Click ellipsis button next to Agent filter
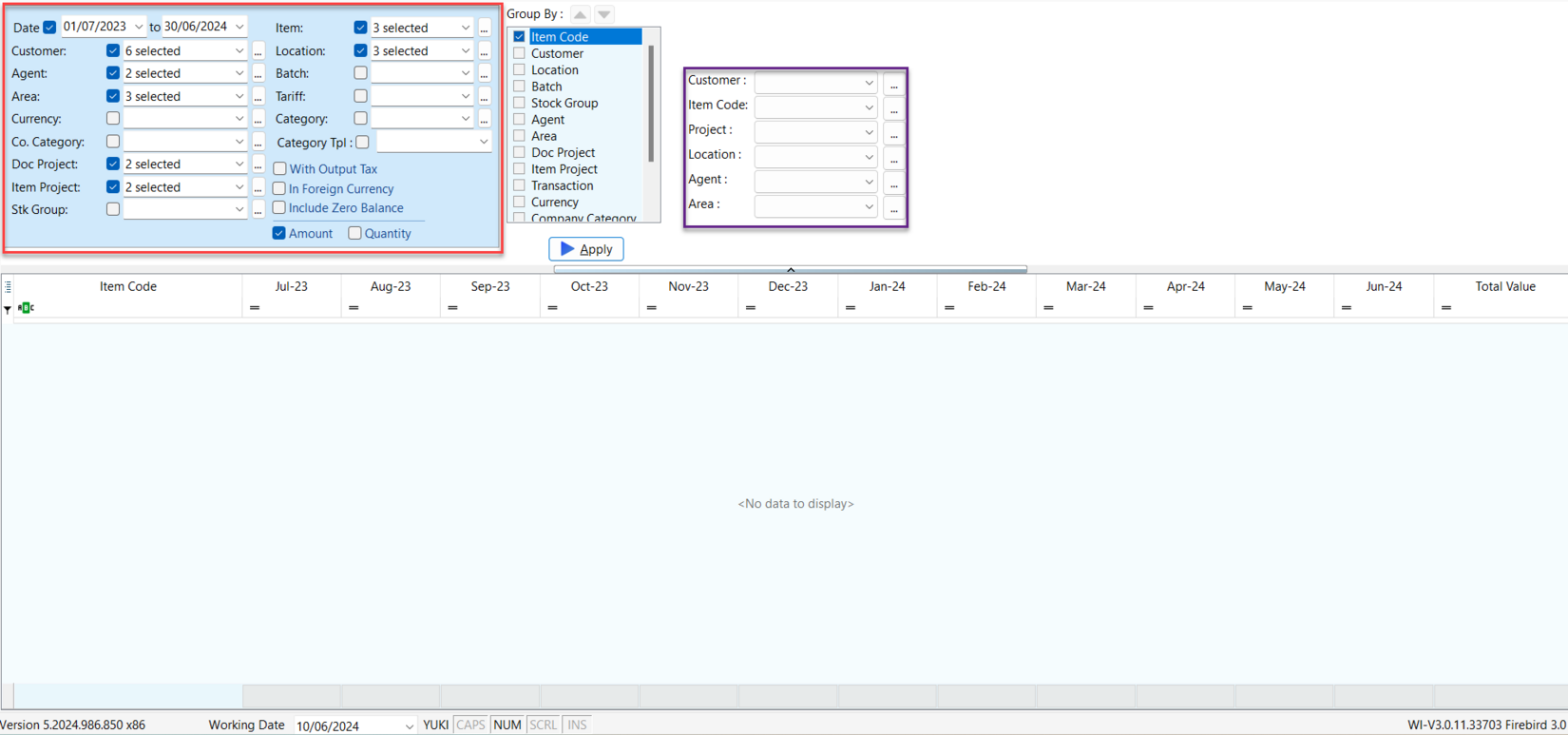Screen dimensions: 1568x735 (258, 74)
